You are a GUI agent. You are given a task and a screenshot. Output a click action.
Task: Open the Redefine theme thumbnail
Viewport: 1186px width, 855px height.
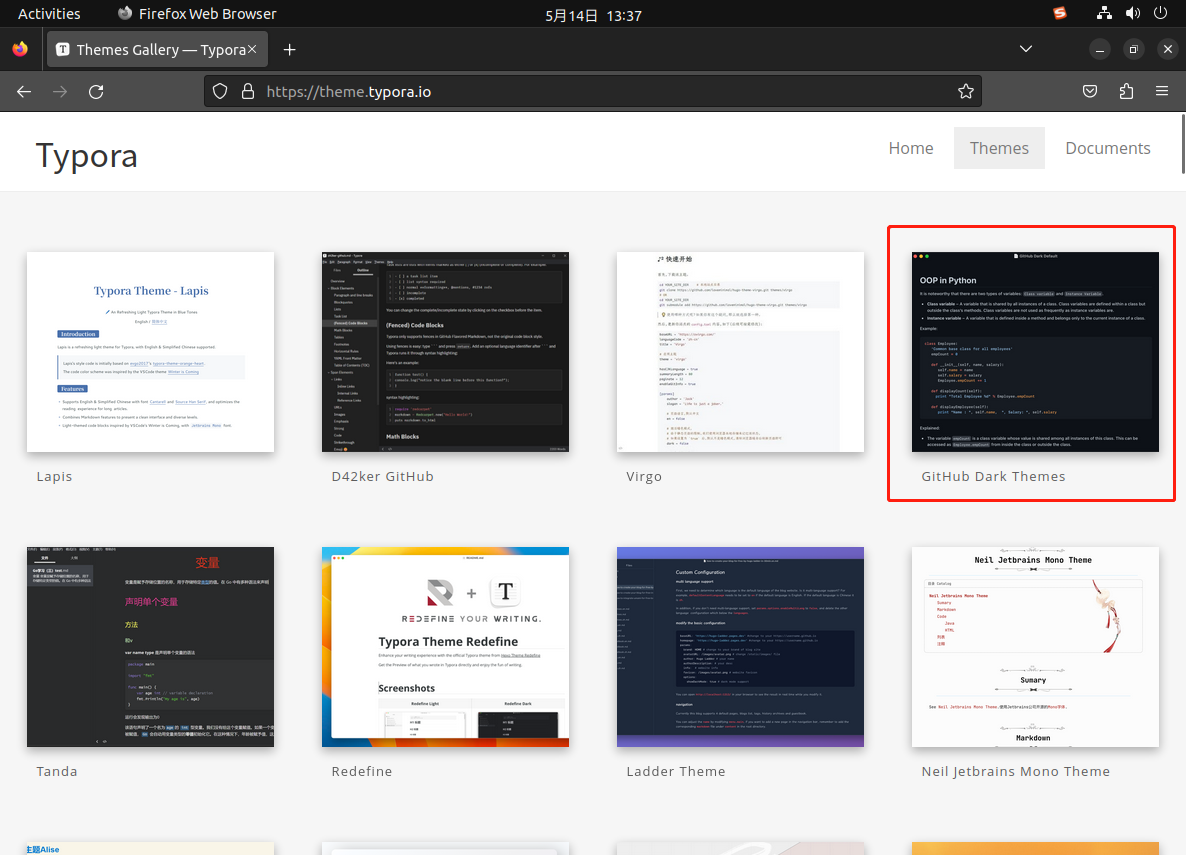(446, 647)
